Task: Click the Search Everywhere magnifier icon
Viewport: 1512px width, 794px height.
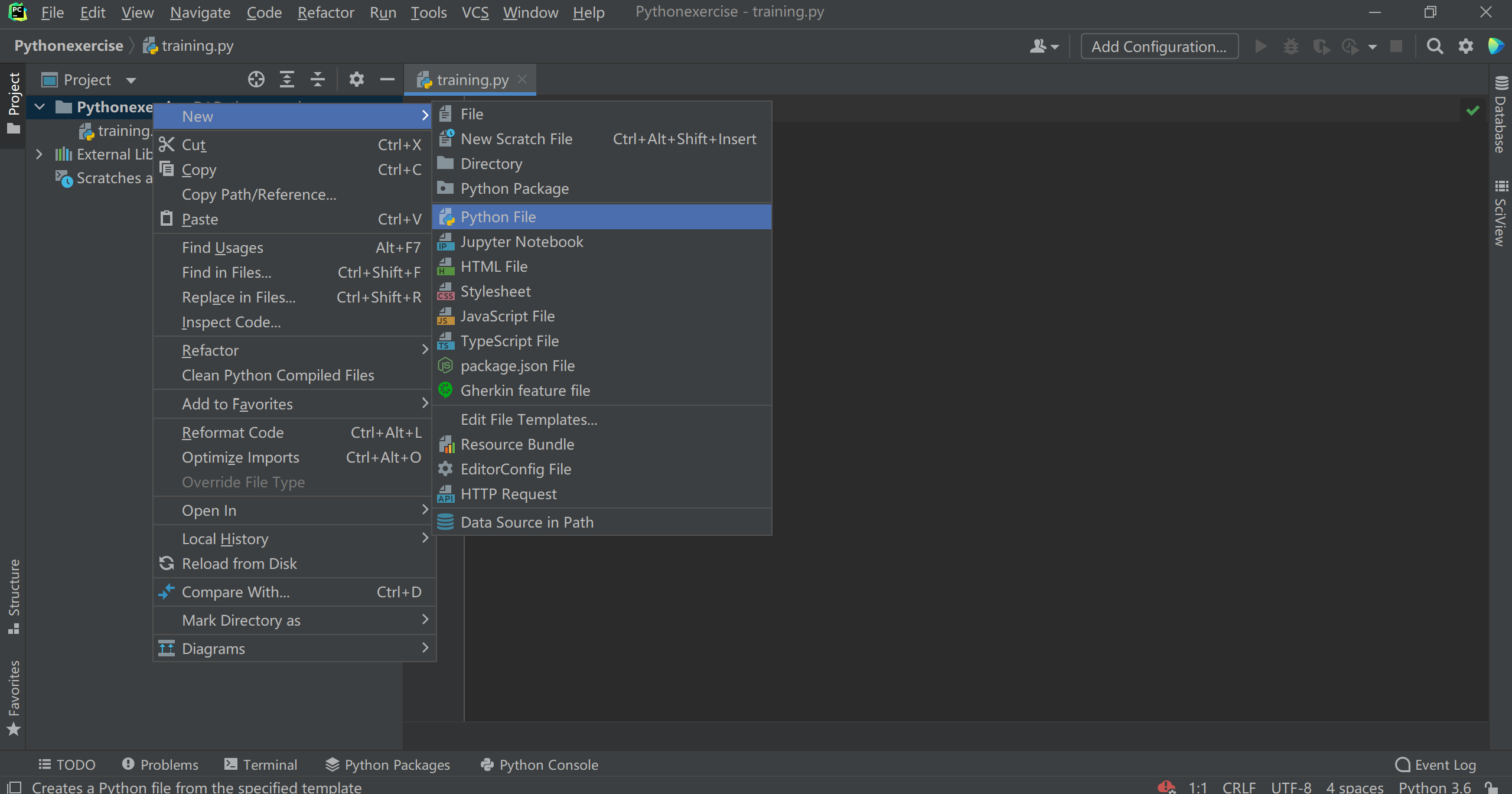Action: (x=1435, y=46)
